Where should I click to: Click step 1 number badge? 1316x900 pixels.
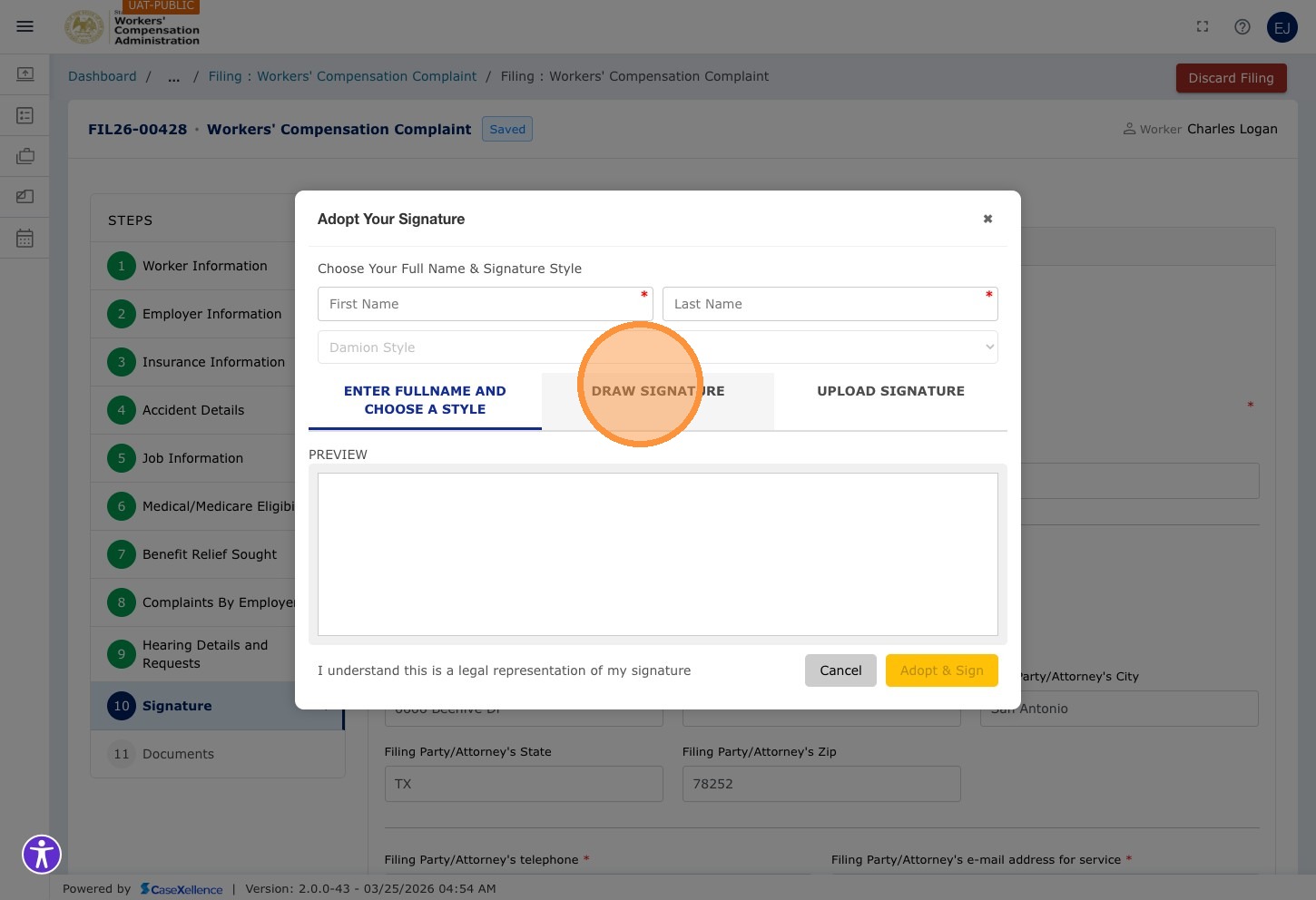click(x=122, y=266)
